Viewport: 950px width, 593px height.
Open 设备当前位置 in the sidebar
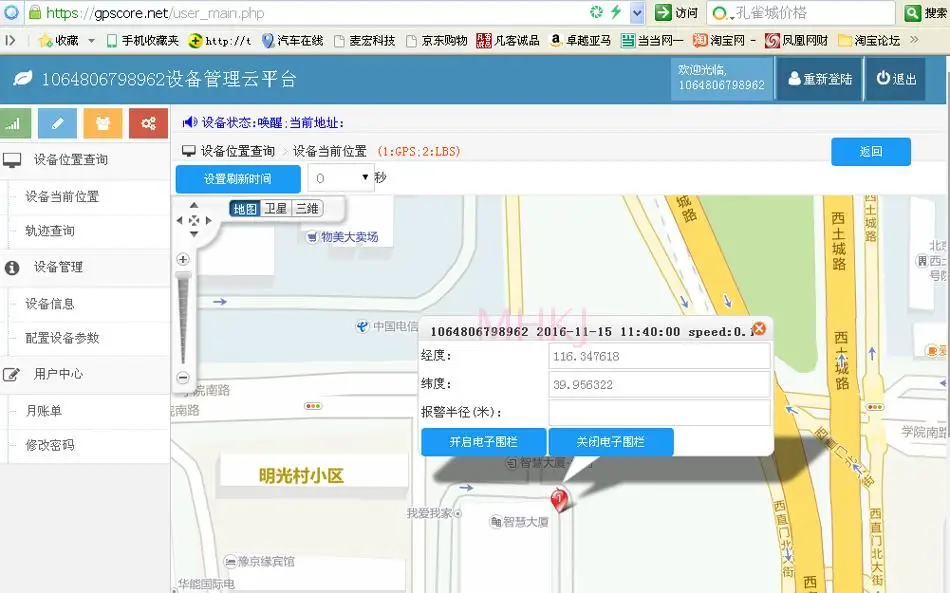tap(62, 196)
